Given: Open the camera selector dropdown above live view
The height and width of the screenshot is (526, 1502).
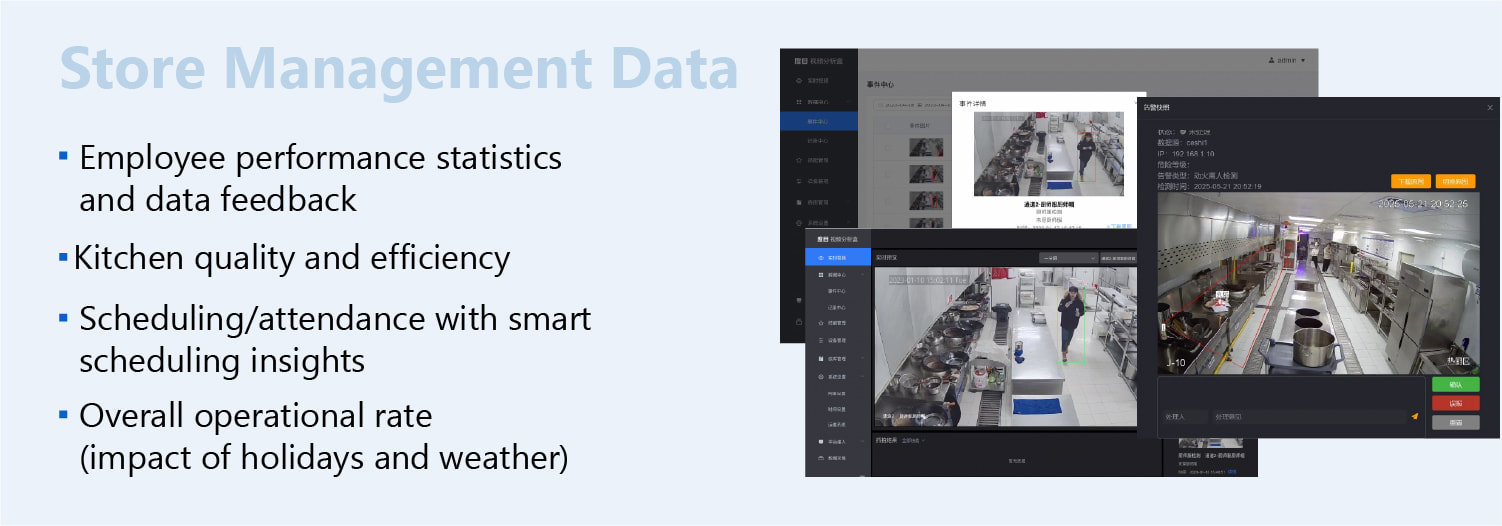Looking at the screenshot, I should [x=1067, y=258].
